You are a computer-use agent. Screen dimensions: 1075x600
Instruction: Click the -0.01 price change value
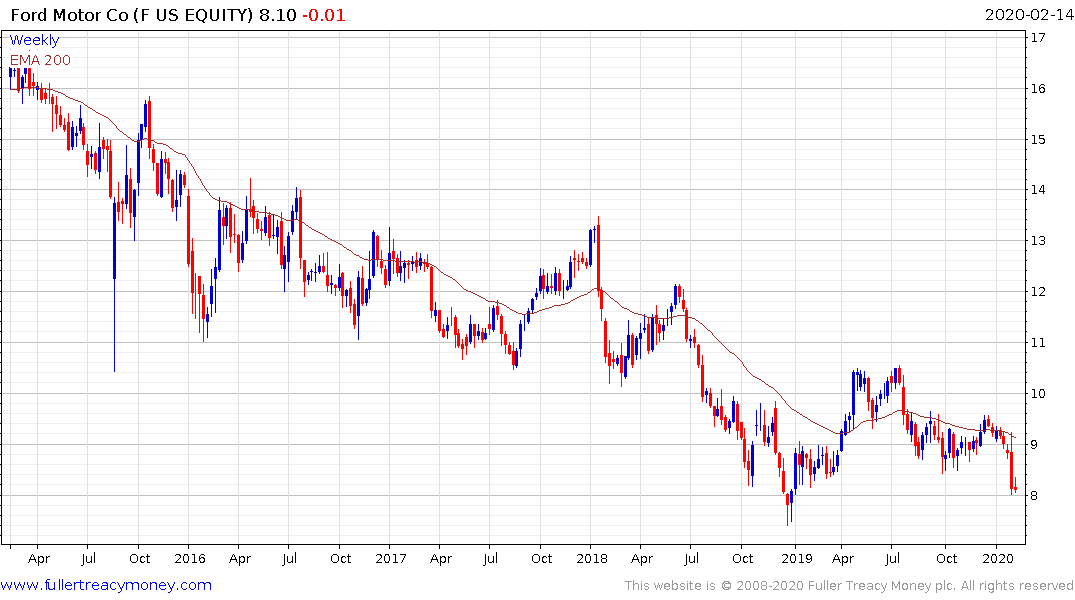(x=324, y=15)
